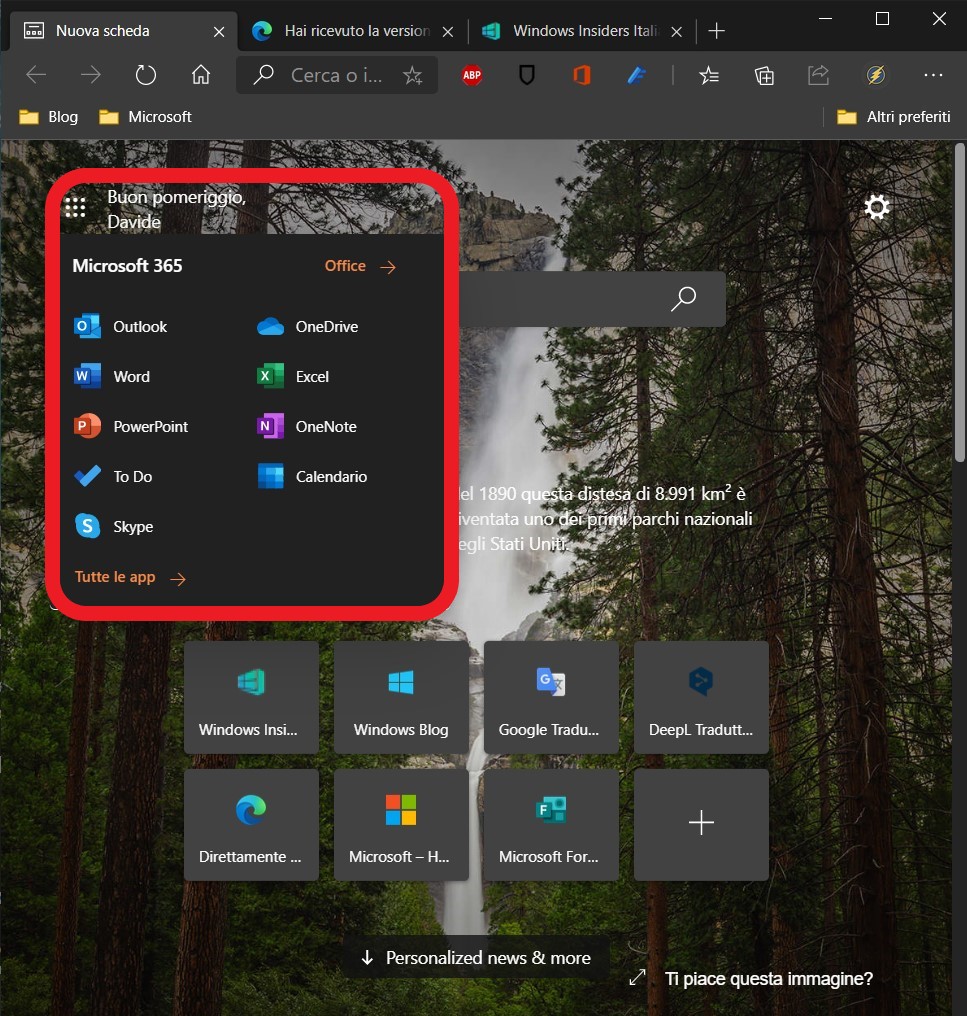Close the Windows Insiders Italia tab
Viewport: 967px width, 1016px height.
click(677, 31)
